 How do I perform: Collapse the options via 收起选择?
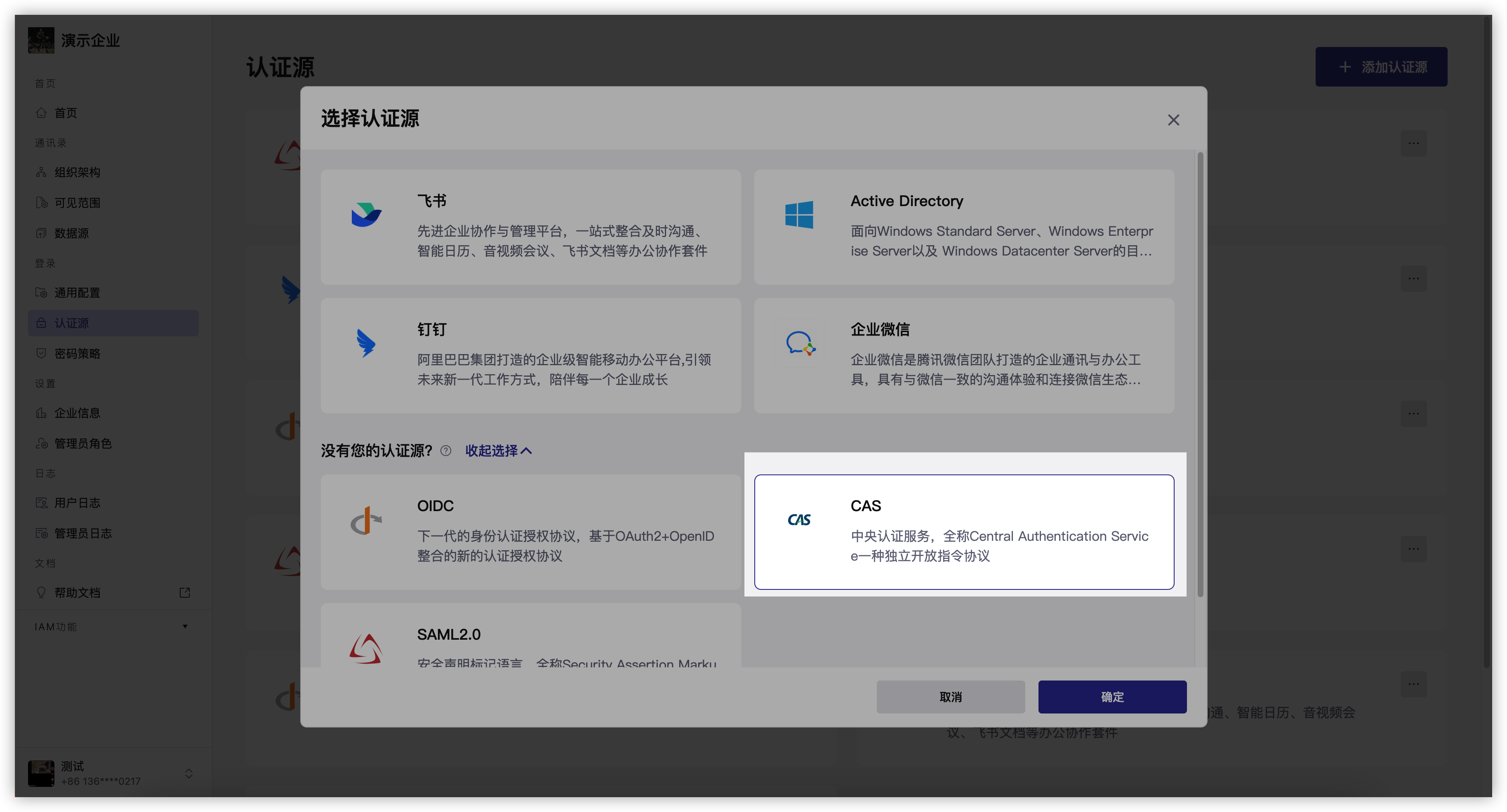499,451
